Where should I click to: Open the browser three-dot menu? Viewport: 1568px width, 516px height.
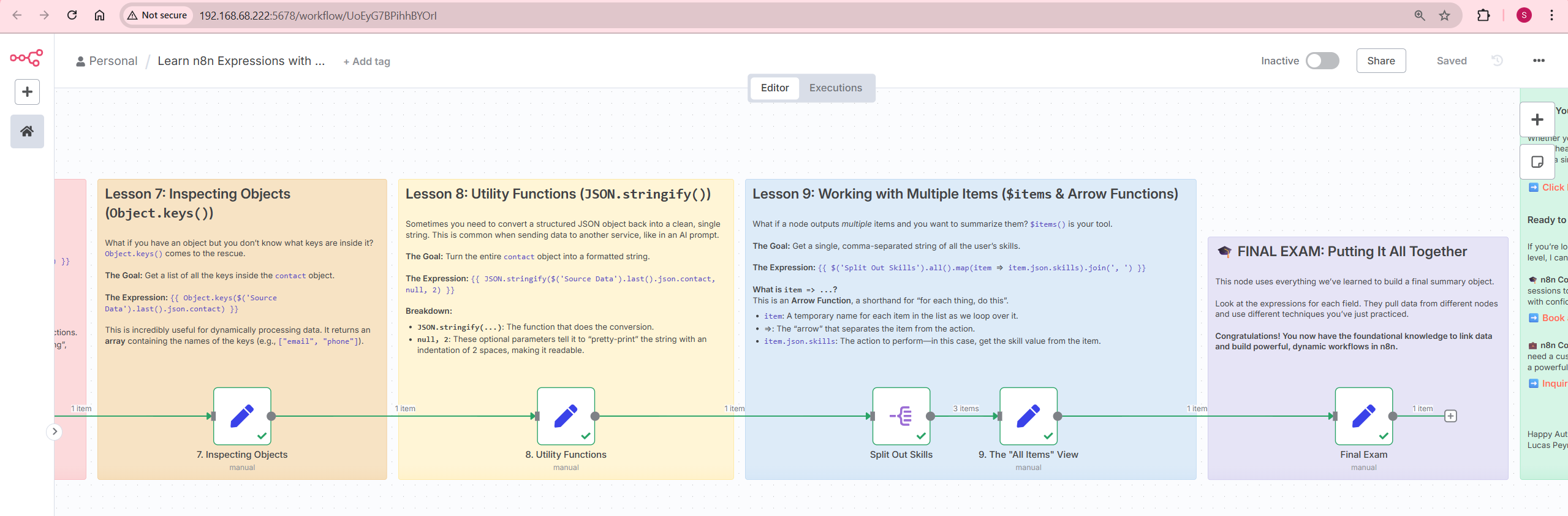coord(1551,15)
